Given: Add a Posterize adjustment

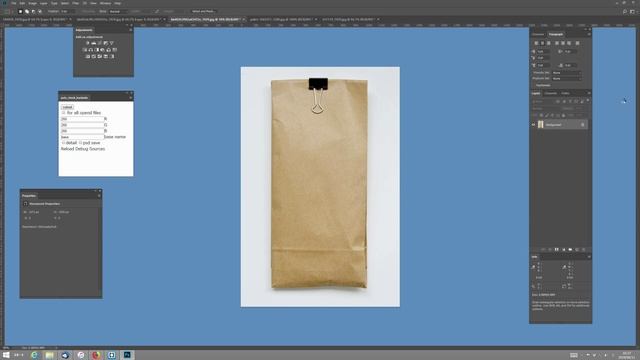Looking at the screenshot, I should point(93,56).
